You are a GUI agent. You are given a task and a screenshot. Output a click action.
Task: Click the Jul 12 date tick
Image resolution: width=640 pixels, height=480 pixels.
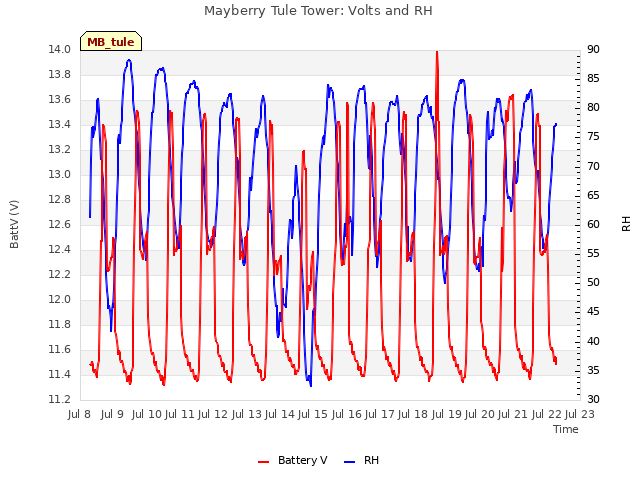tap(213, 415)
